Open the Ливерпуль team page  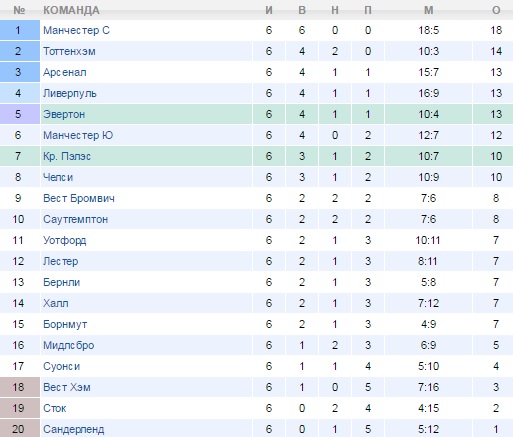pos(70,93)
